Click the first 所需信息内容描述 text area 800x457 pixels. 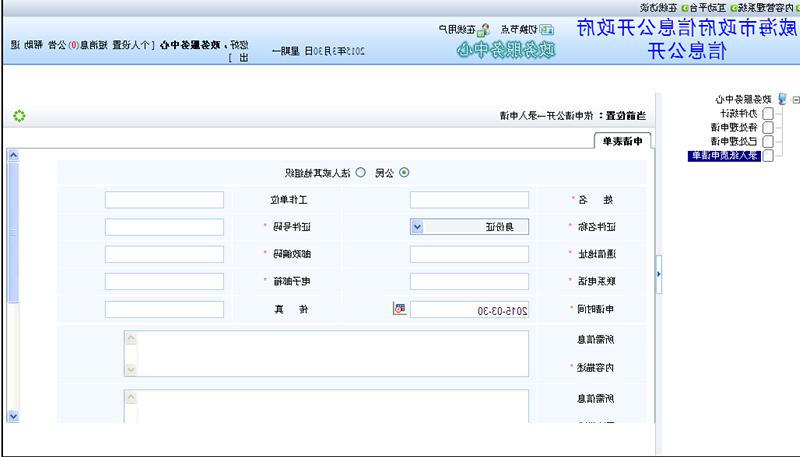(x=326, y=353)
